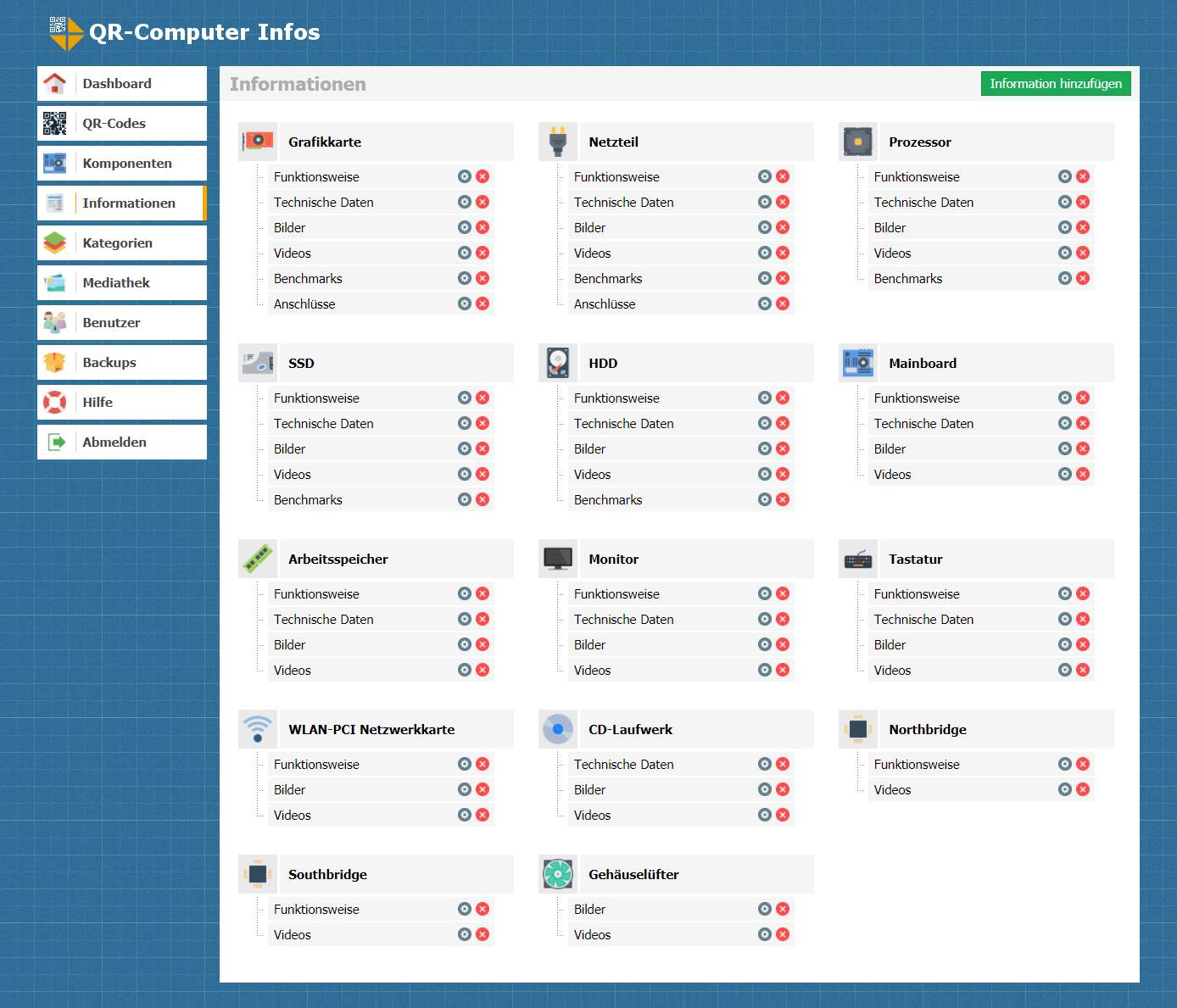Click the Monitor category icon
The height and width of the screenshot is (1008, 1177).
(x=558, y=559)
